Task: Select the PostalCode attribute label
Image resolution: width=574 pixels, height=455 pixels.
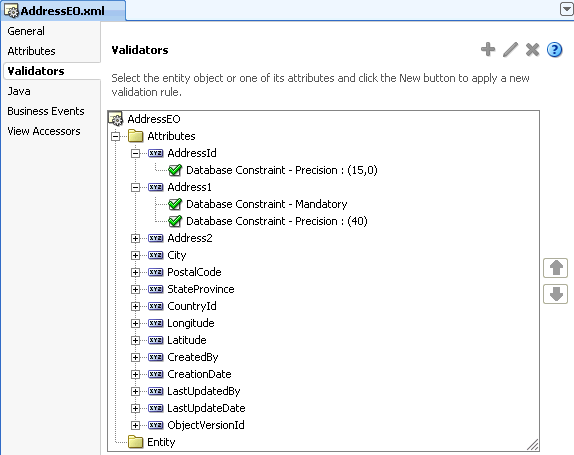Action: (x=194, y=272)
